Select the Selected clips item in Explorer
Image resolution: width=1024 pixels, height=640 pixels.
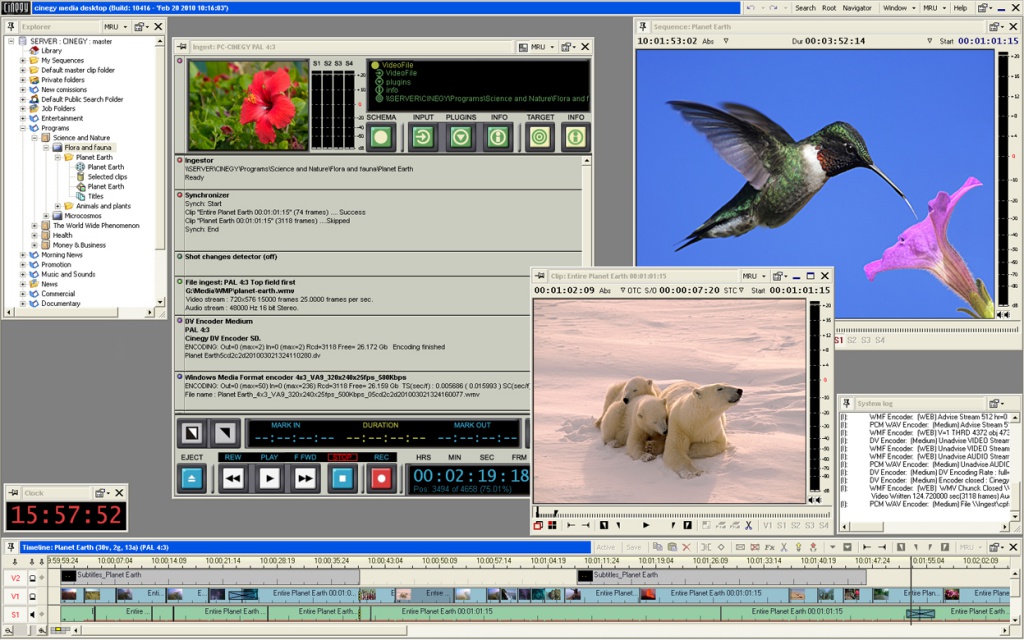pos(107,177)
